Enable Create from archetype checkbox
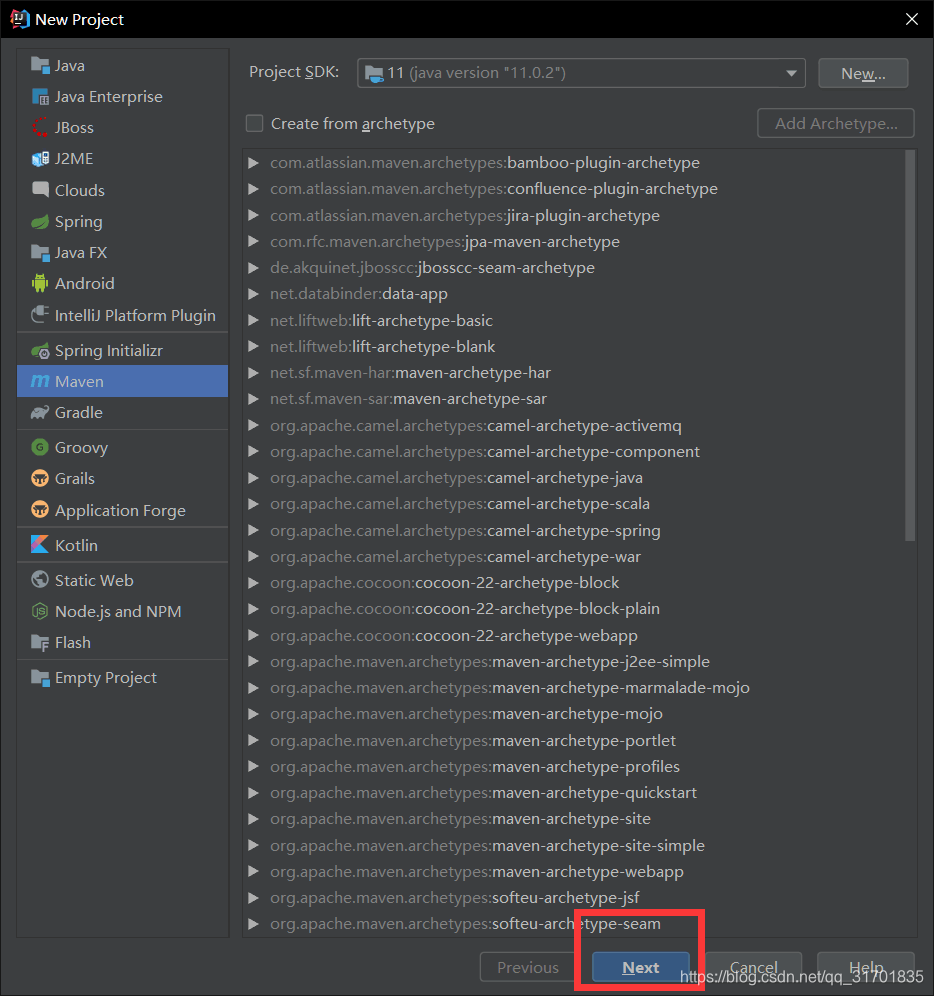 pos(255,123)
